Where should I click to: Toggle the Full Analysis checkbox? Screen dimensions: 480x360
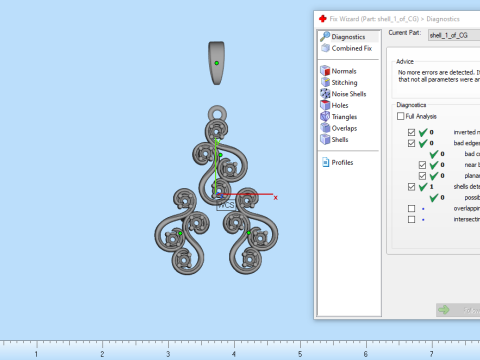point(401,116)
